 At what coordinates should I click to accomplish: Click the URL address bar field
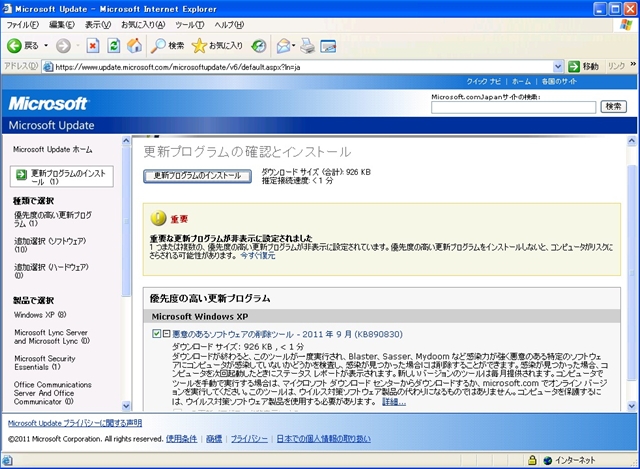coord(303,67)
